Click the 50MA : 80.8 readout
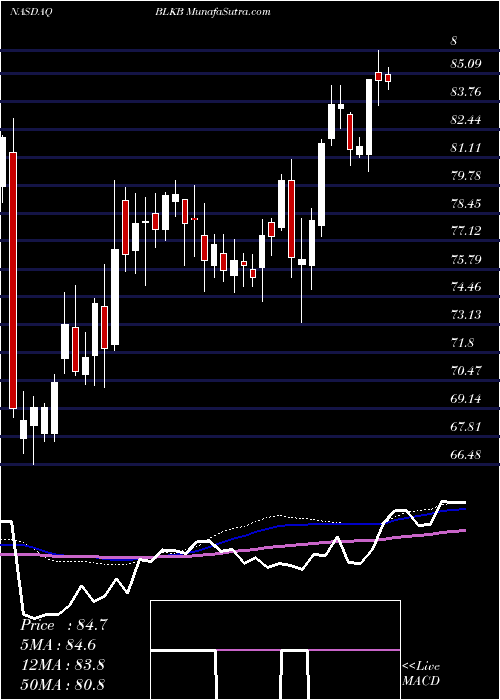Image resolution: width=500 pixels, height=700 pixels. [62, 684]
